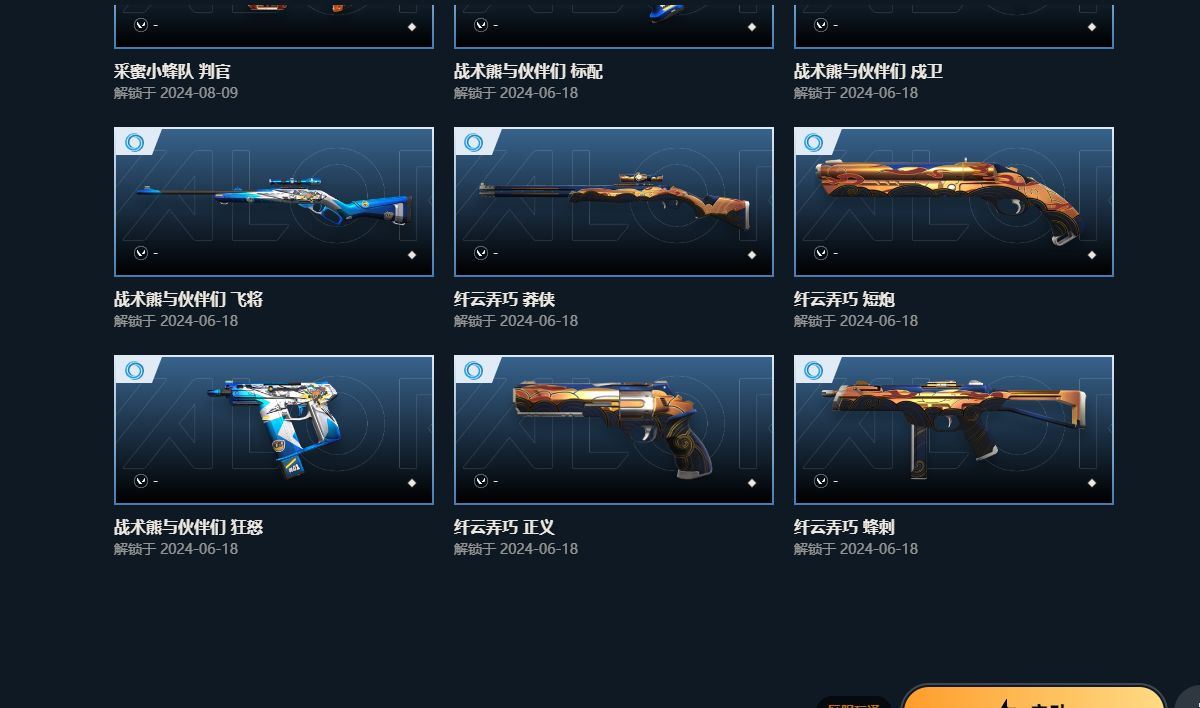Click the blue swirl badge on 正义 card
The width and height of the screenshot is (1200, 708).
[x=474, y=371]
